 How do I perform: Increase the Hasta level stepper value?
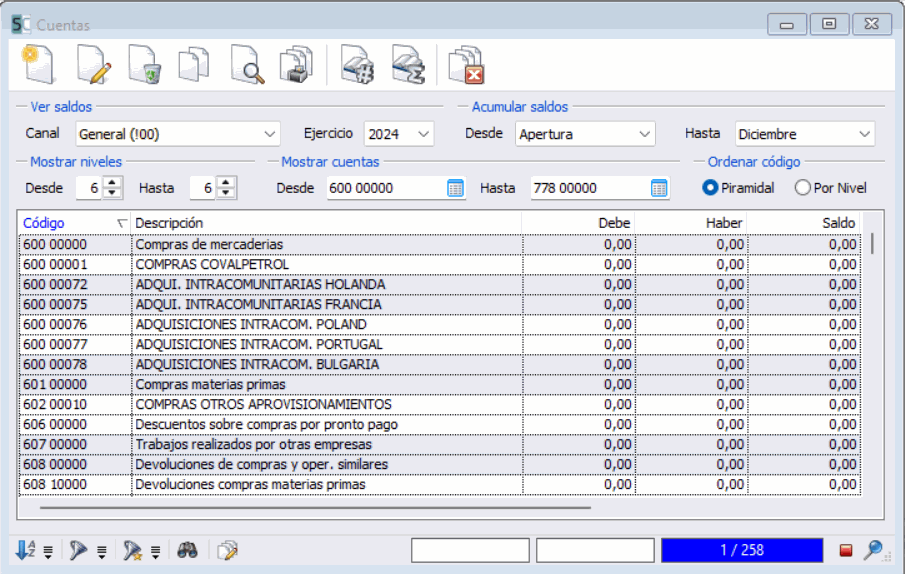click(x=226, y=182)
